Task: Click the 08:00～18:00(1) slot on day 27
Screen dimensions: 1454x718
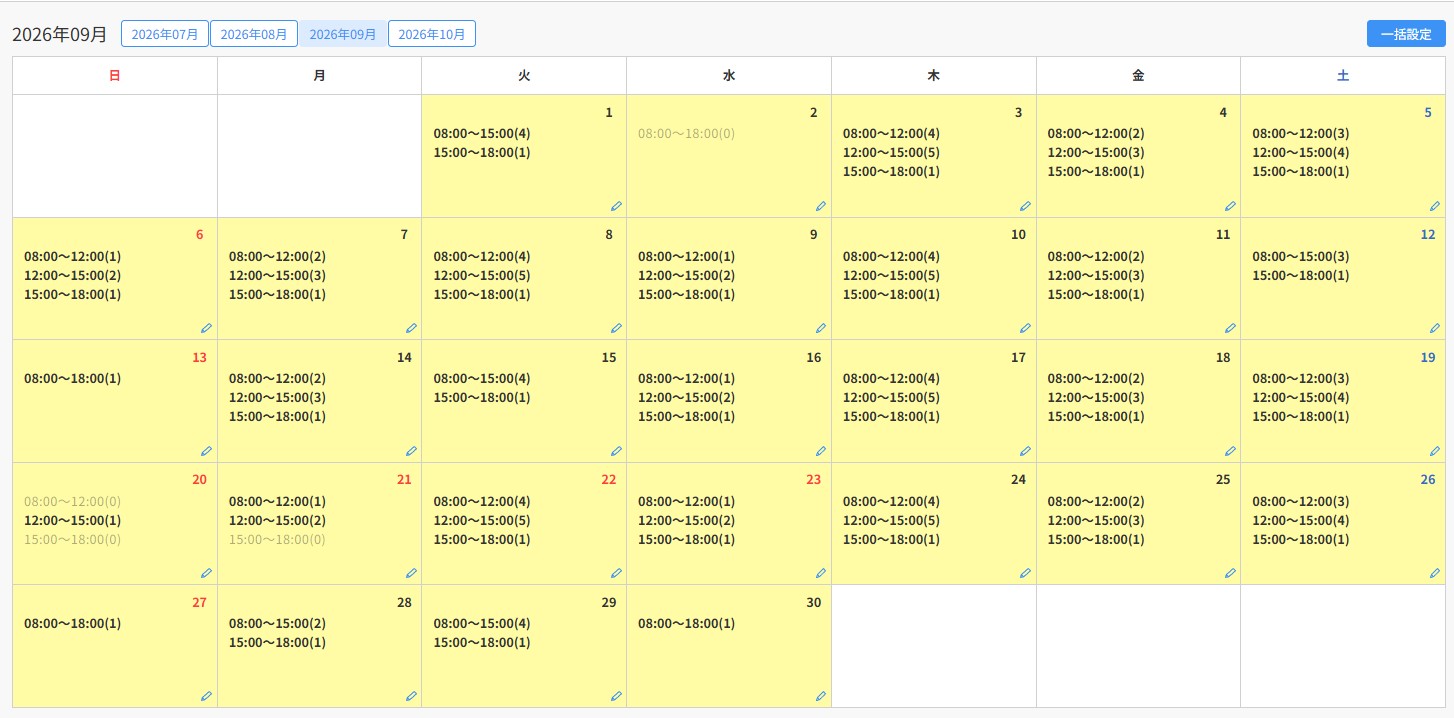Action: (73, 624)
